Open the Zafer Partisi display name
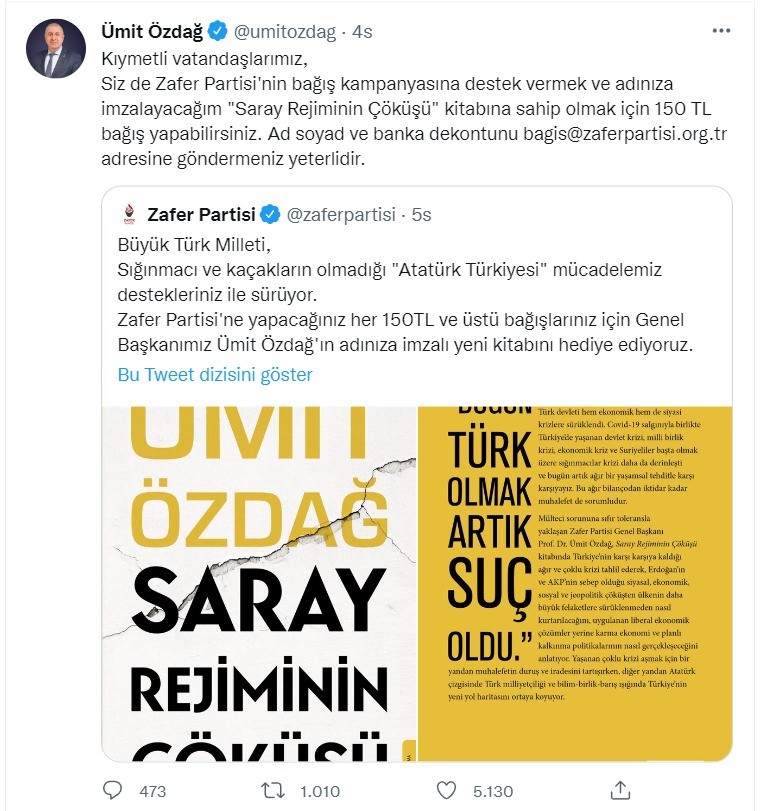 pyautogui.click(x=201, y=214)
